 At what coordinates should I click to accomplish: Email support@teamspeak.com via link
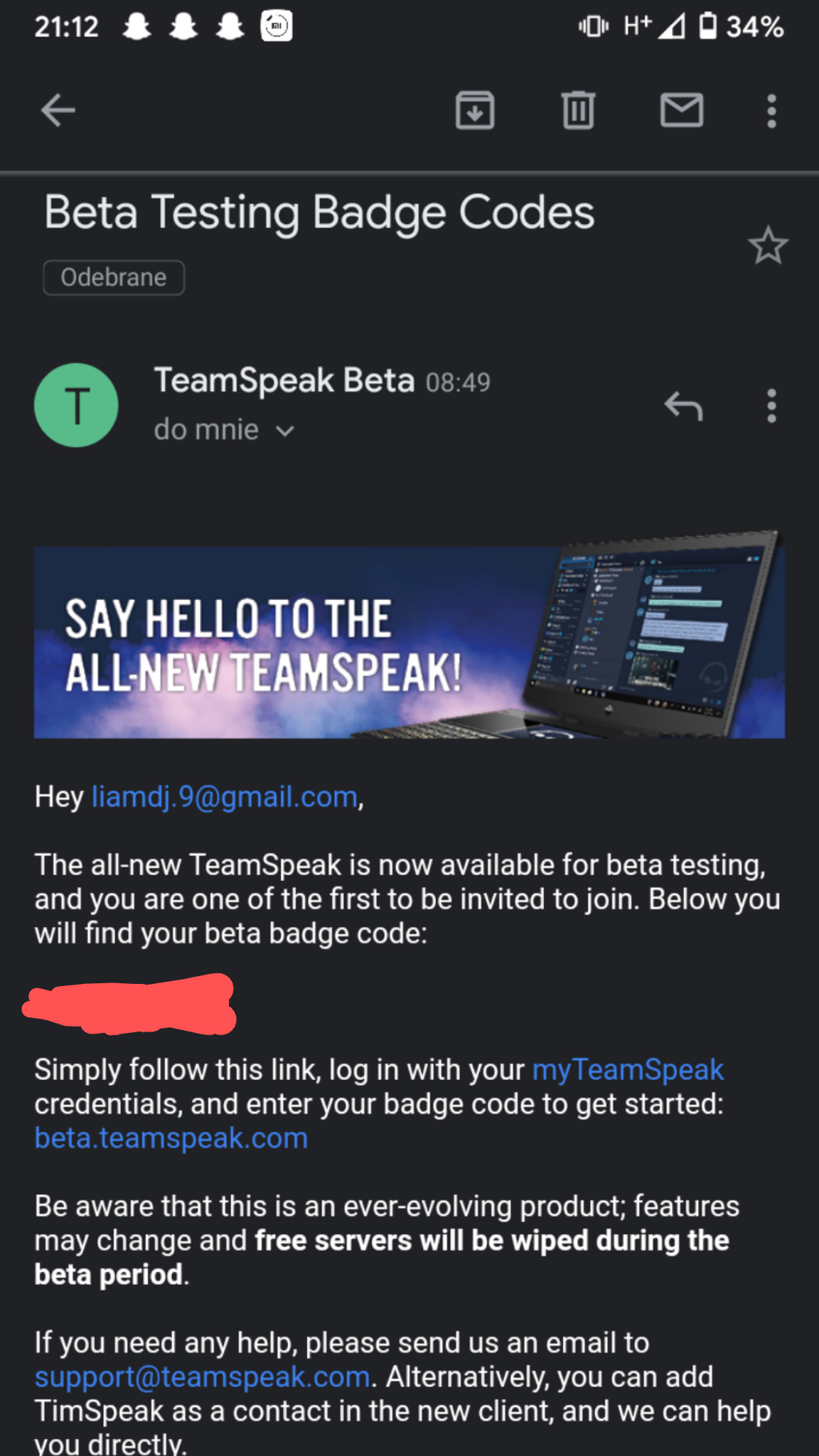pos(203,1377)
